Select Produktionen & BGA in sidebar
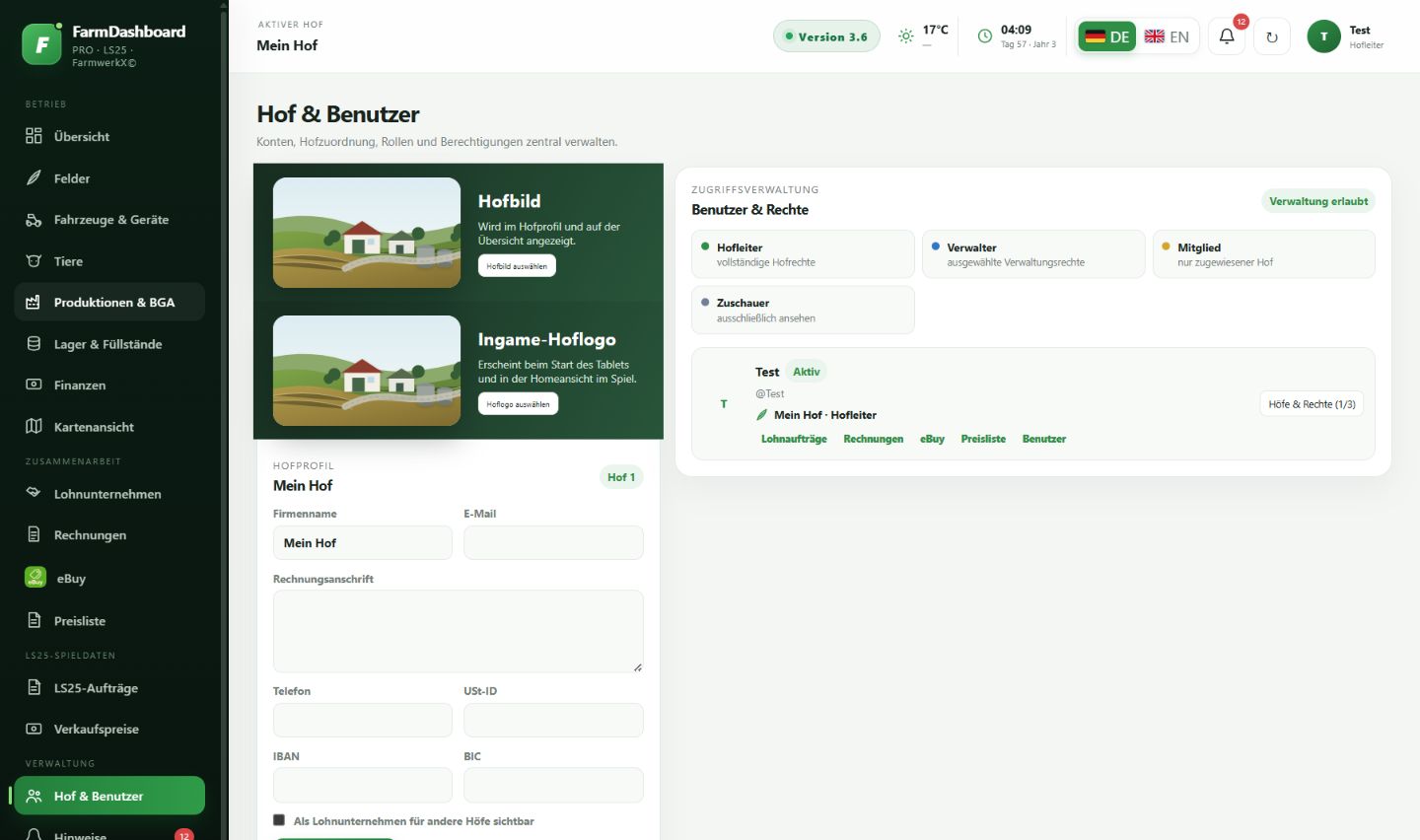 (x=109, y=302)
